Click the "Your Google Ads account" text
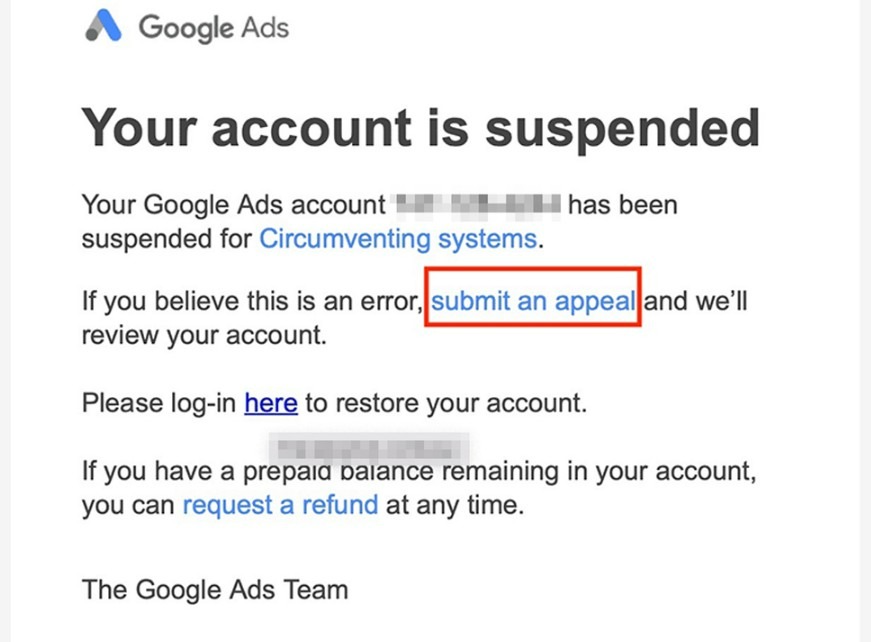 click(x=232, y=206)
